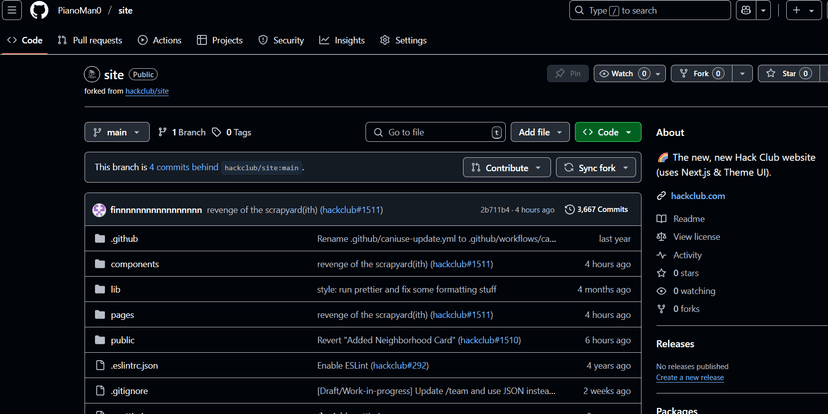Open the hackclub.com website link
Screen dimensions: 828x414
[697, 196]
